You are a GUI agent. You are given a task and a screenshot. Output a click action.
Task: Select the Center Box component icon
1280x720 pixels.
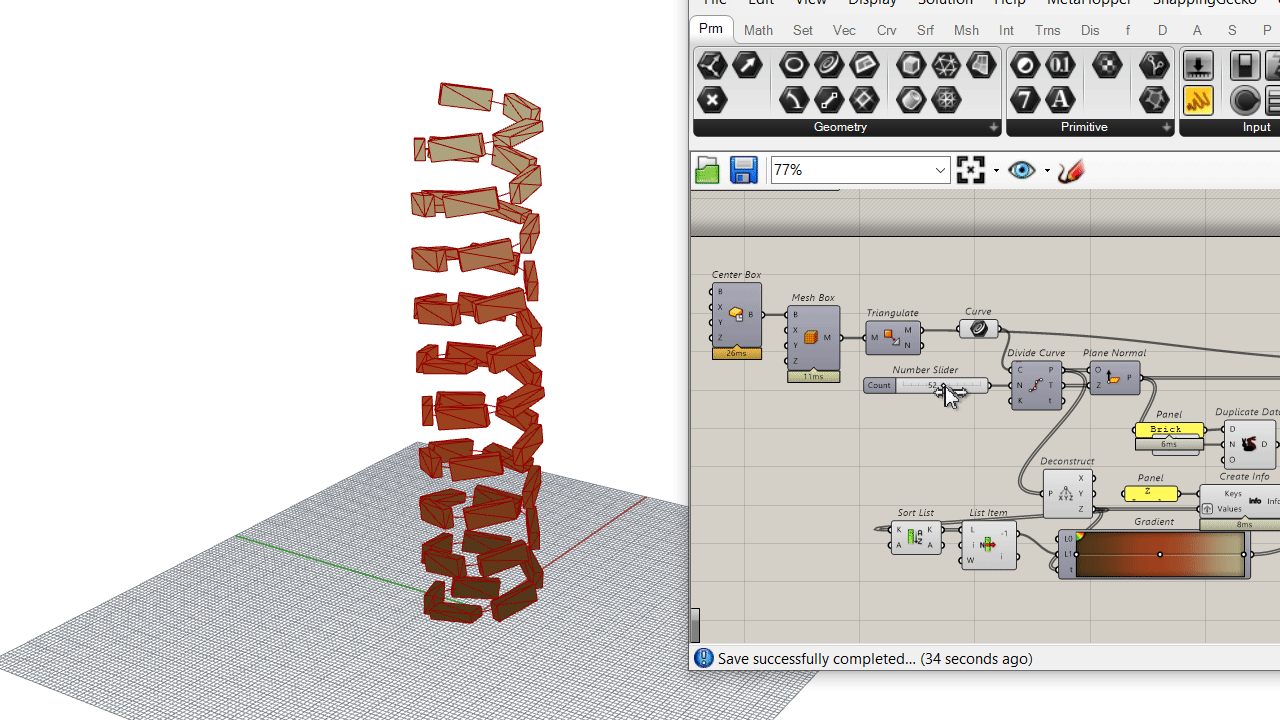tap(737, 314)
